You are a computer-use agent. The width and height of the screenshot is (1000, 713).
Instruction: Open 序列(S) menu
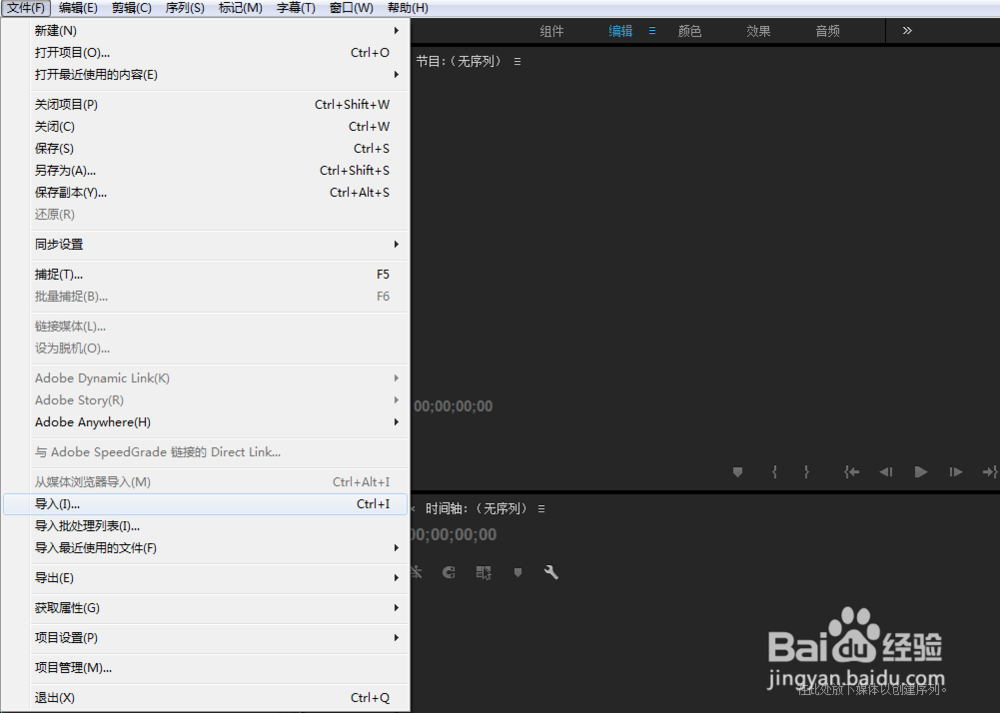pyautogui.click(x=185, y=8)
